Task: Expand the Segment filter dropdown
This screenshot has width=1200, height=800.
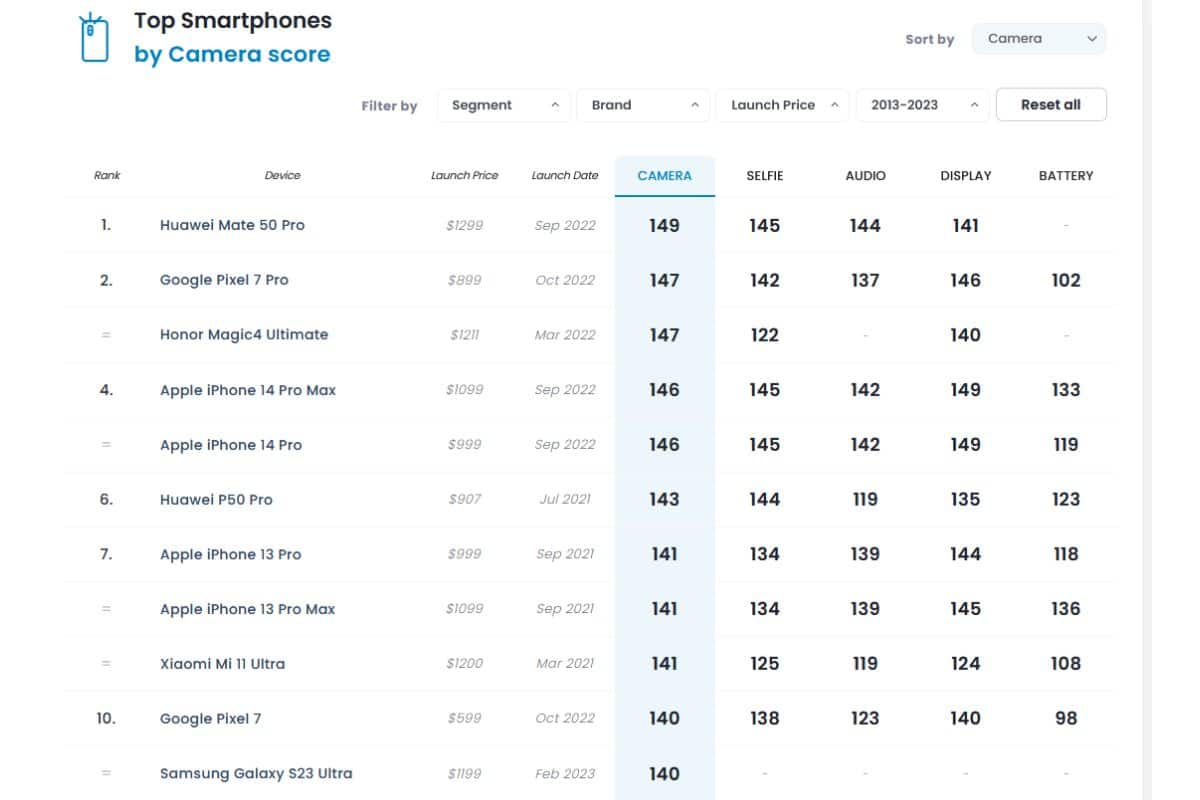Action: pyautogui.click(x=504, y=105)
